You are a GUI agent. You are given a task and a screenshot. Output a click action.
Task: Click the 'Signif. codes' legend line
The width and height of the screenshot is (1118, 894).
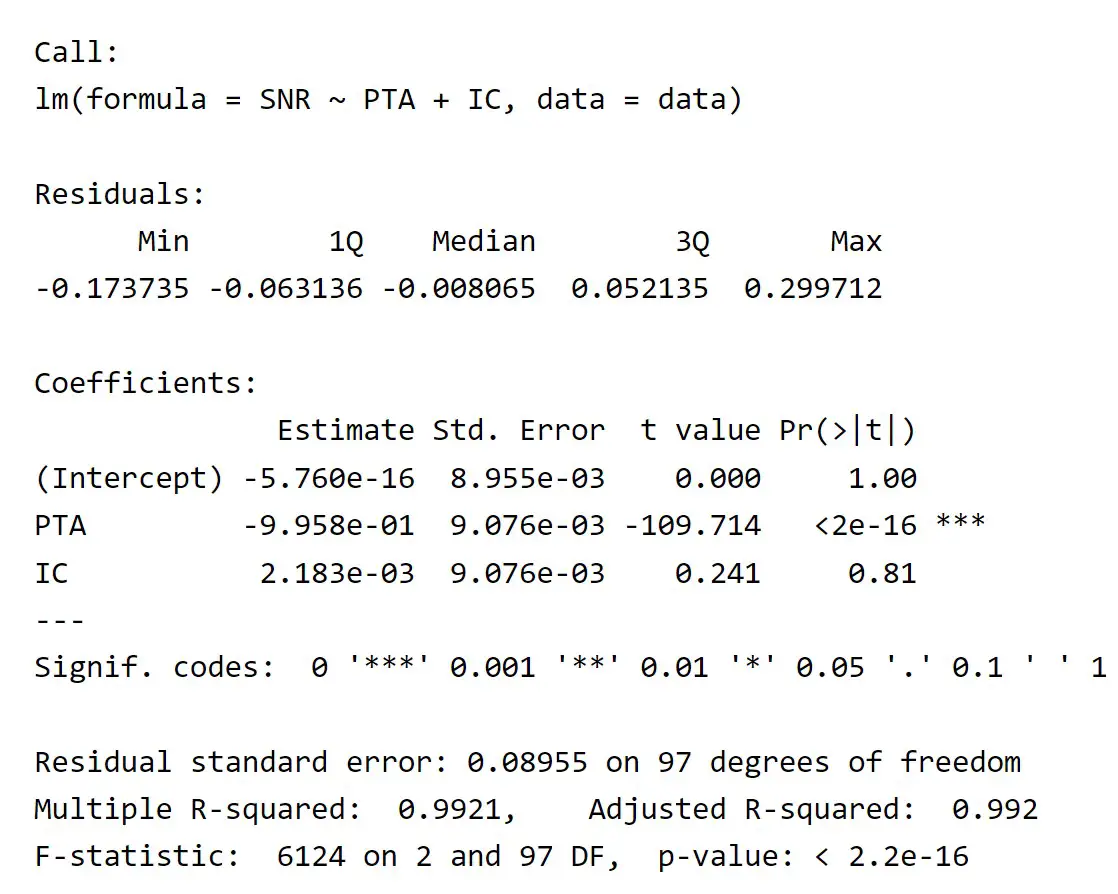coord(570,667)
